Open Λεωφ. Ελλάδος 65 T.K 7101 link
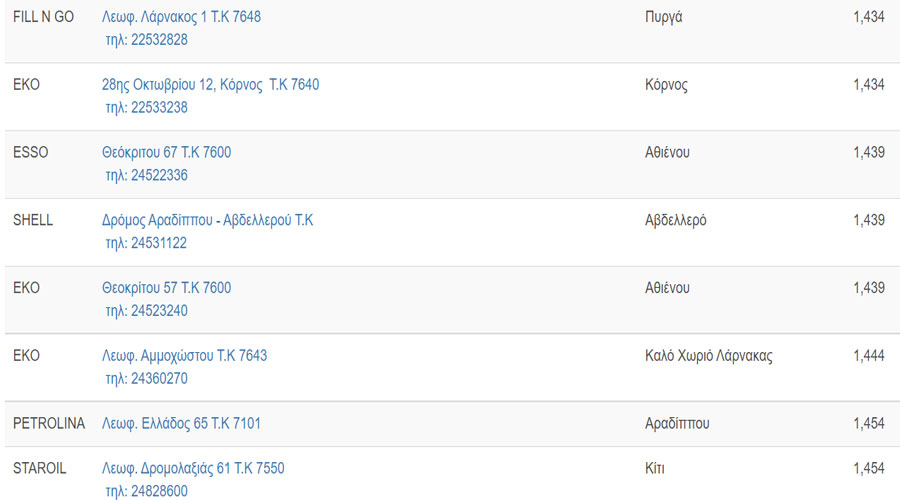This screenshot has width=900, height=500. 181,424
